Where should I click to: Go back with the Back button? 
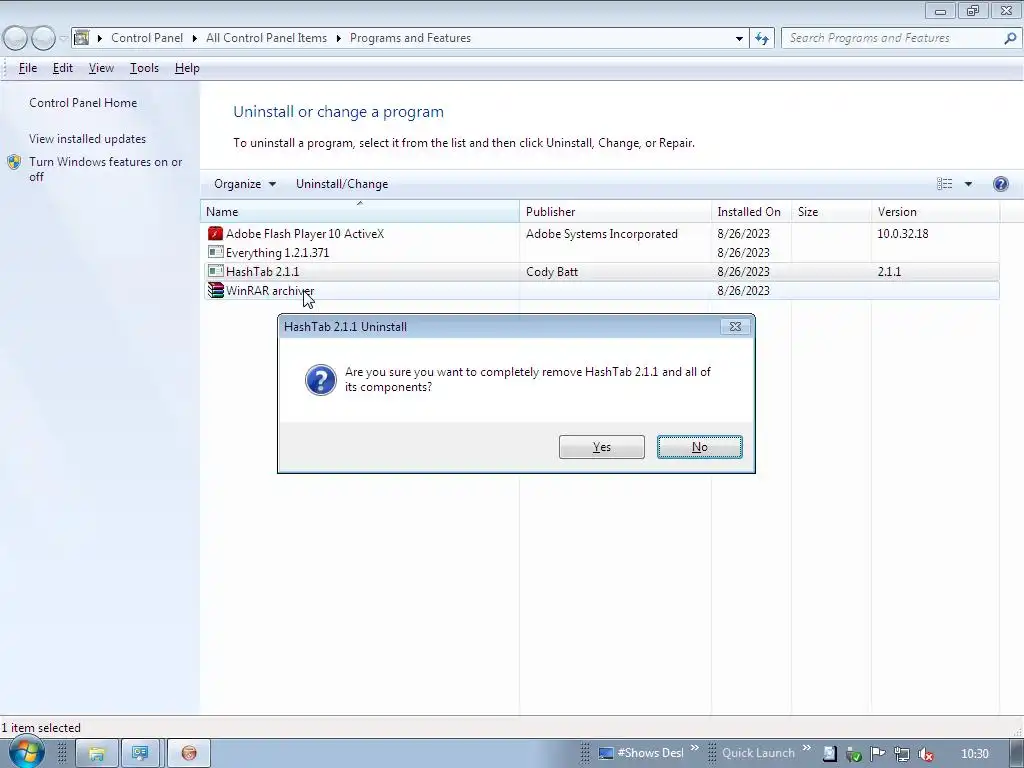(16, 38)
